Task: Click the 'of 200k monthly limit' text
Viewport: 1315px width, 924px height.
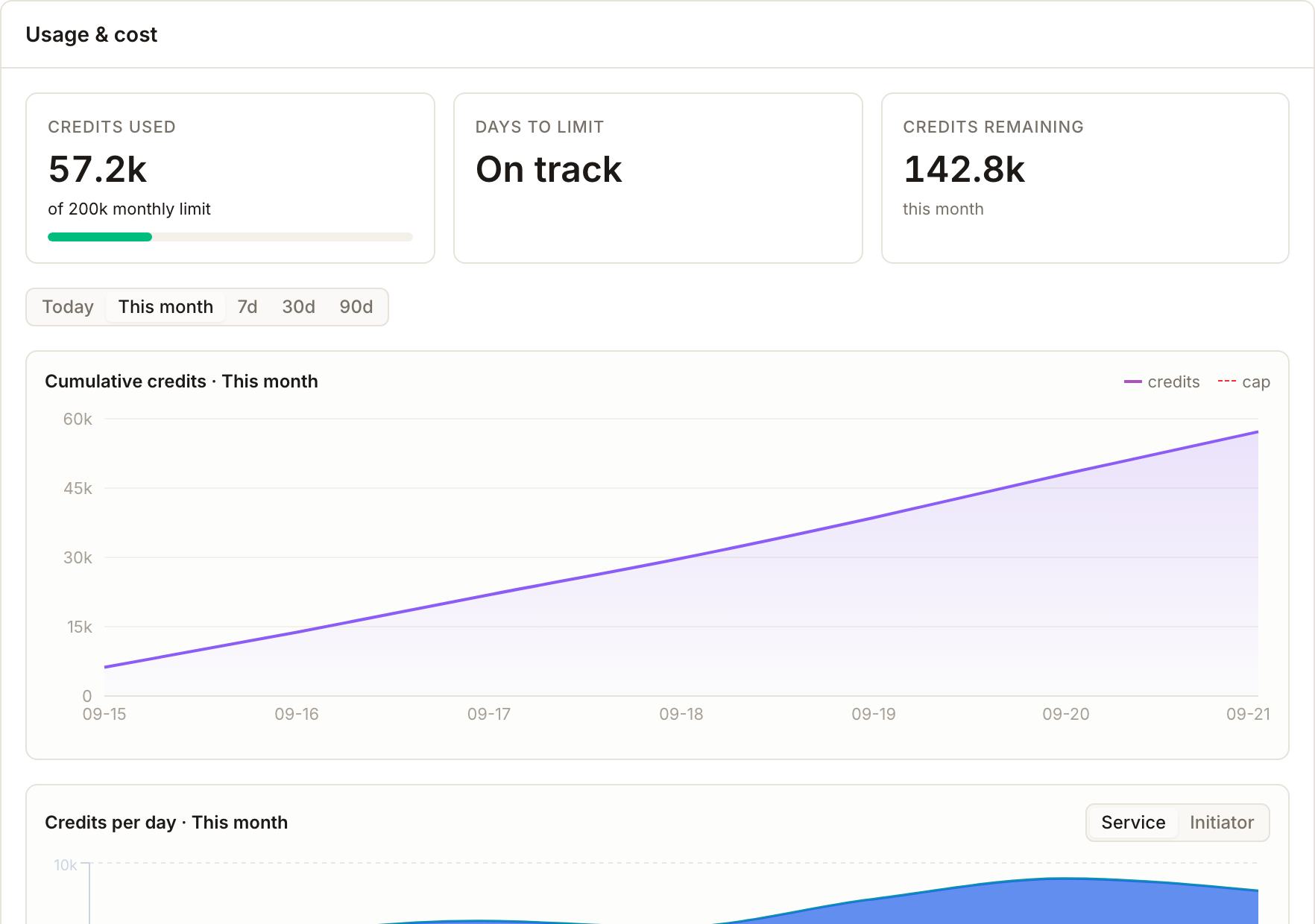Action: pyautogui.click(x=129, y=209)
